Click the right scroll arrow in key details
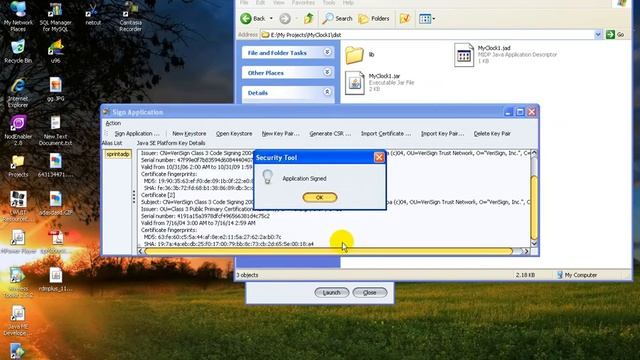 pyautogui.click(x=526, y=251)
